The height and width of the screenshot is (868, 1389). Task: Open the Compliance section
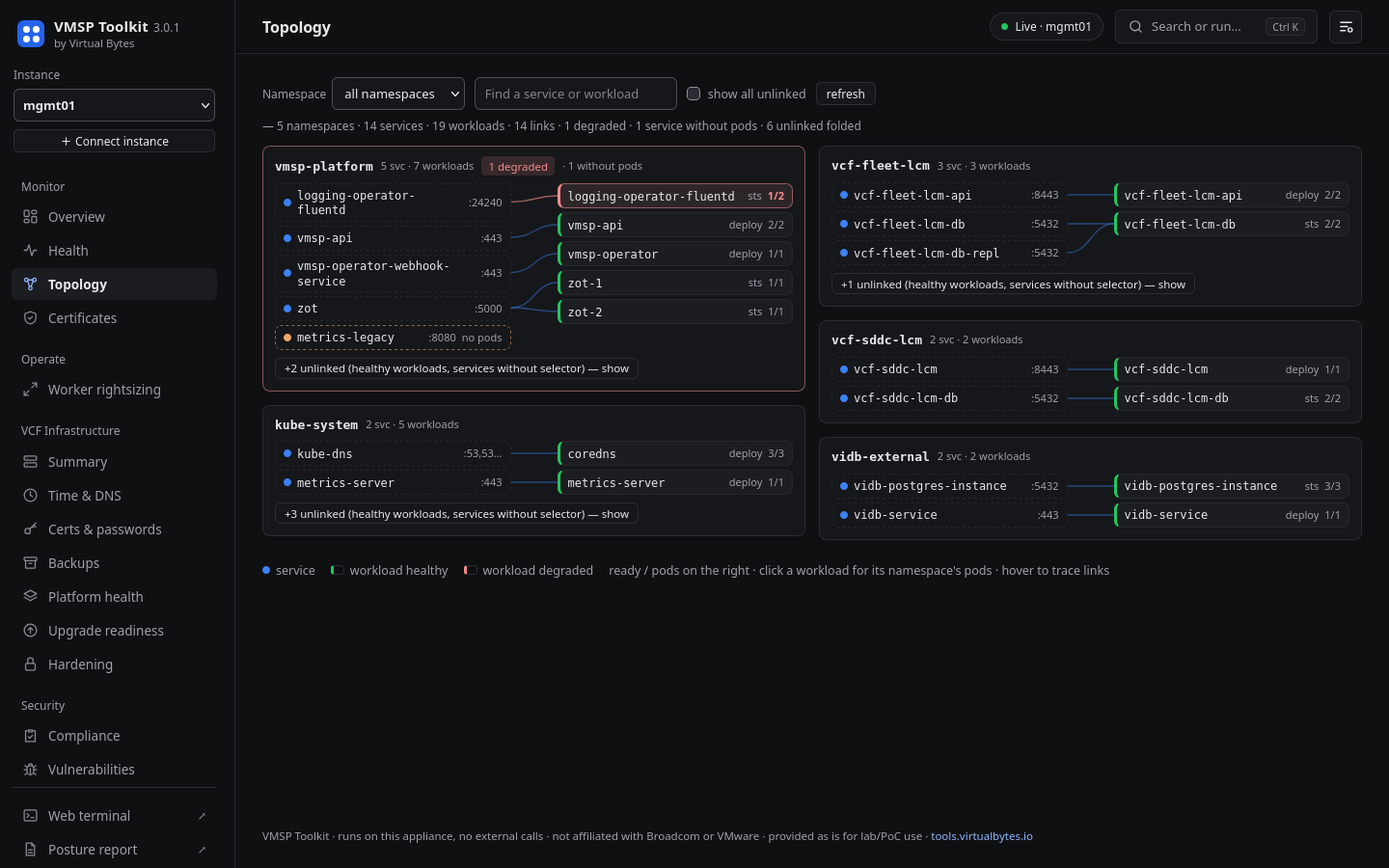(x=114, y=736)
